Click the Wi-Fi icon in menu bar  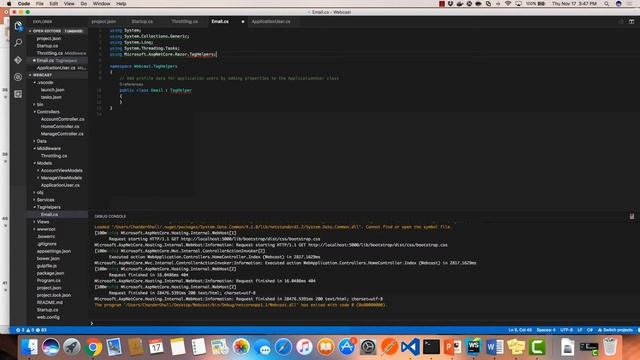click(x=508, y=4)
